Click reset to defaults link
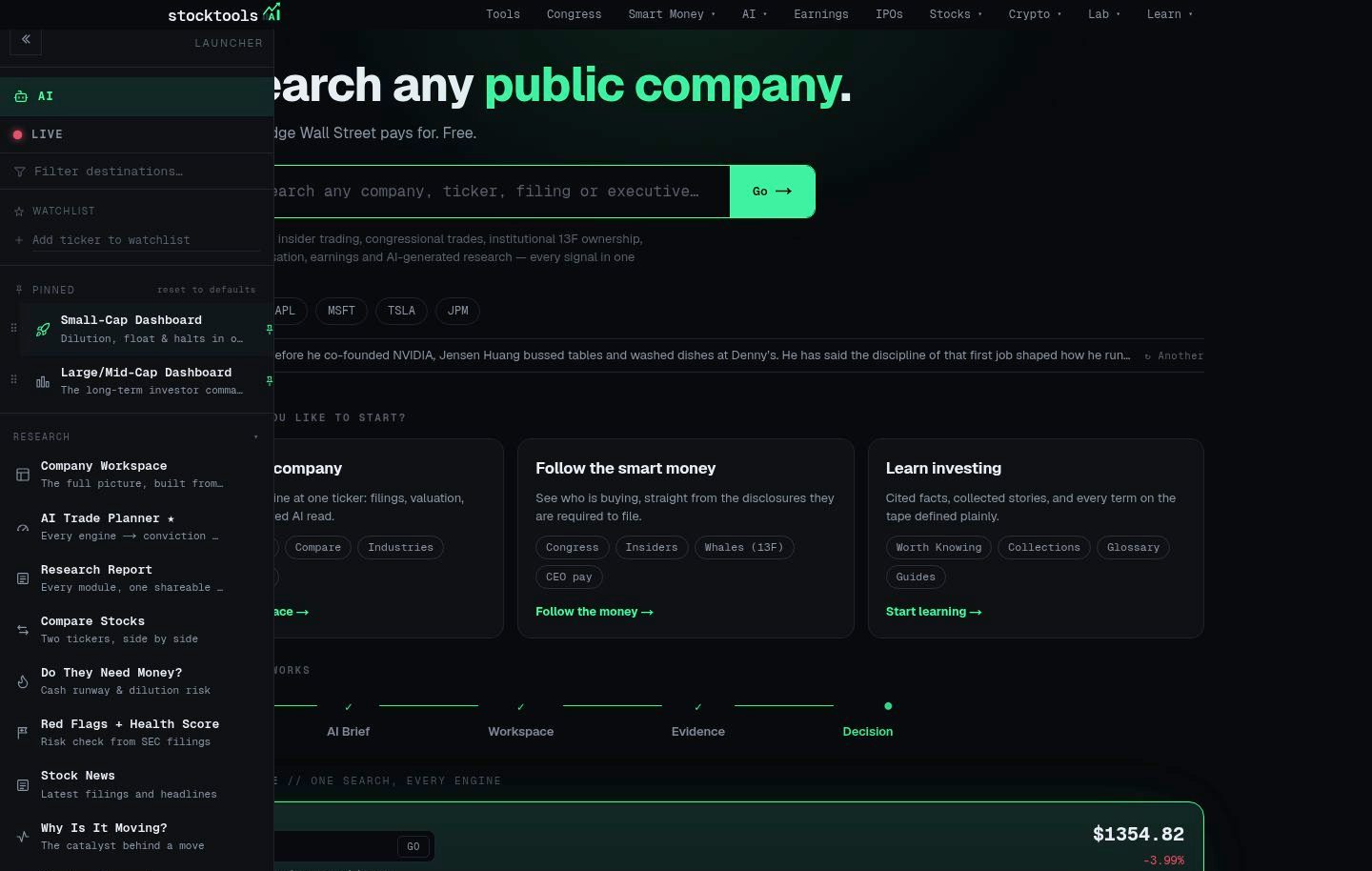This screenshot has width=1372, height=871. click(207, 290)
